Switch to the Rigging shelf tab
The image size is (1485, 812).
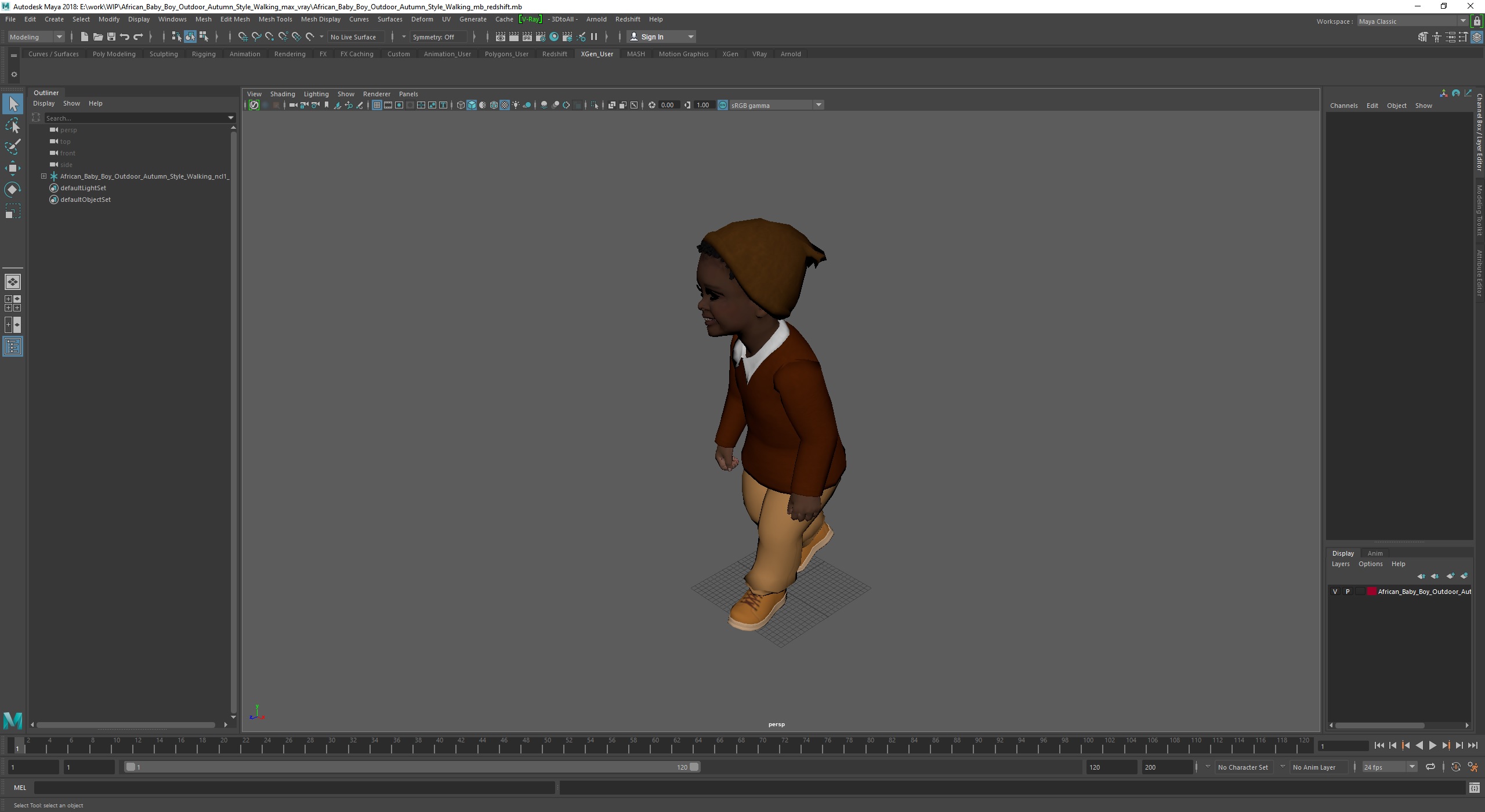coord(204,54)
